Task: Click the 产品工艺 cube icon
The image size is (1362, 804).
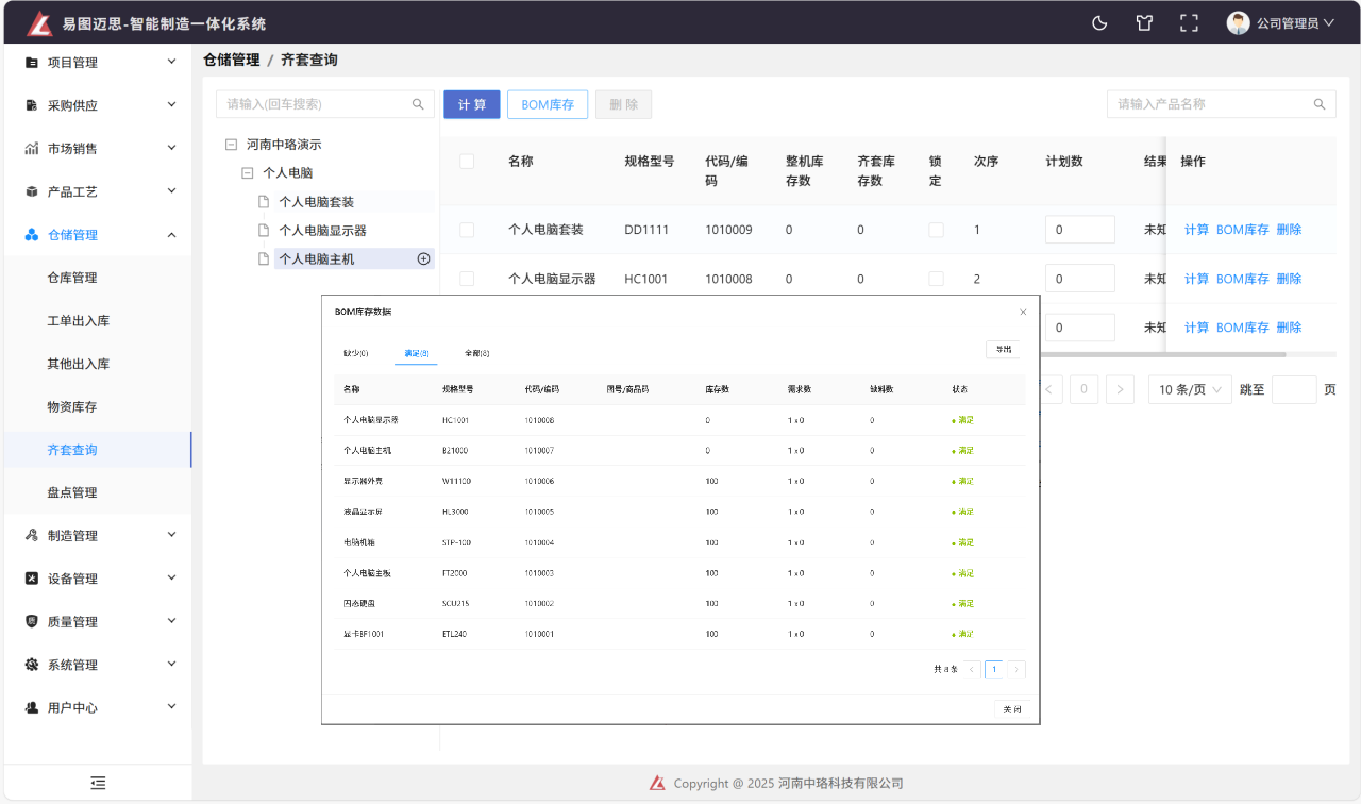Action: (x=31, y=191)
